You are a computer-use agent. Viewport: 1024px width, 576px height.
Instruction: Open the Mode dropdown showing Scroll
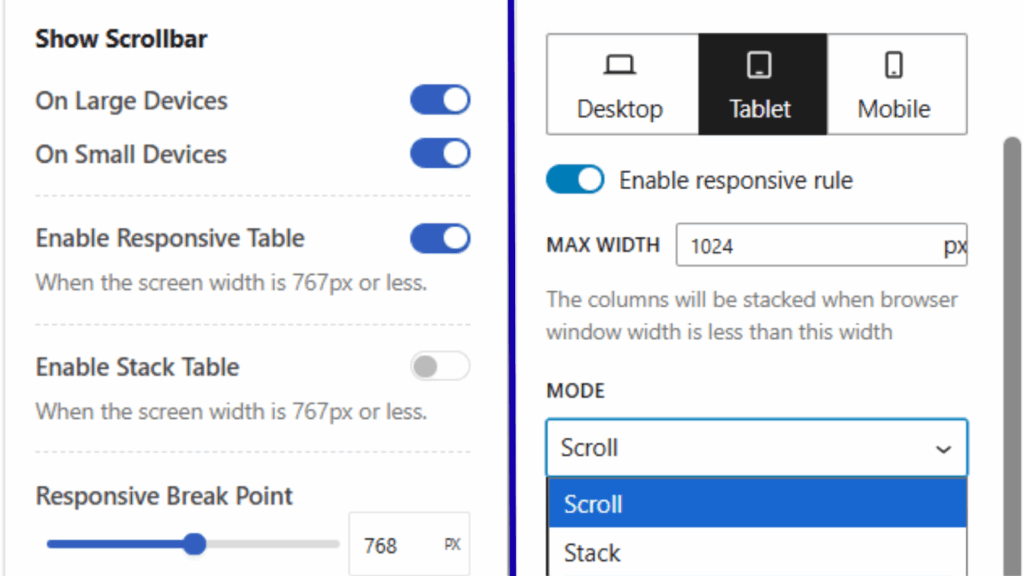740,448
